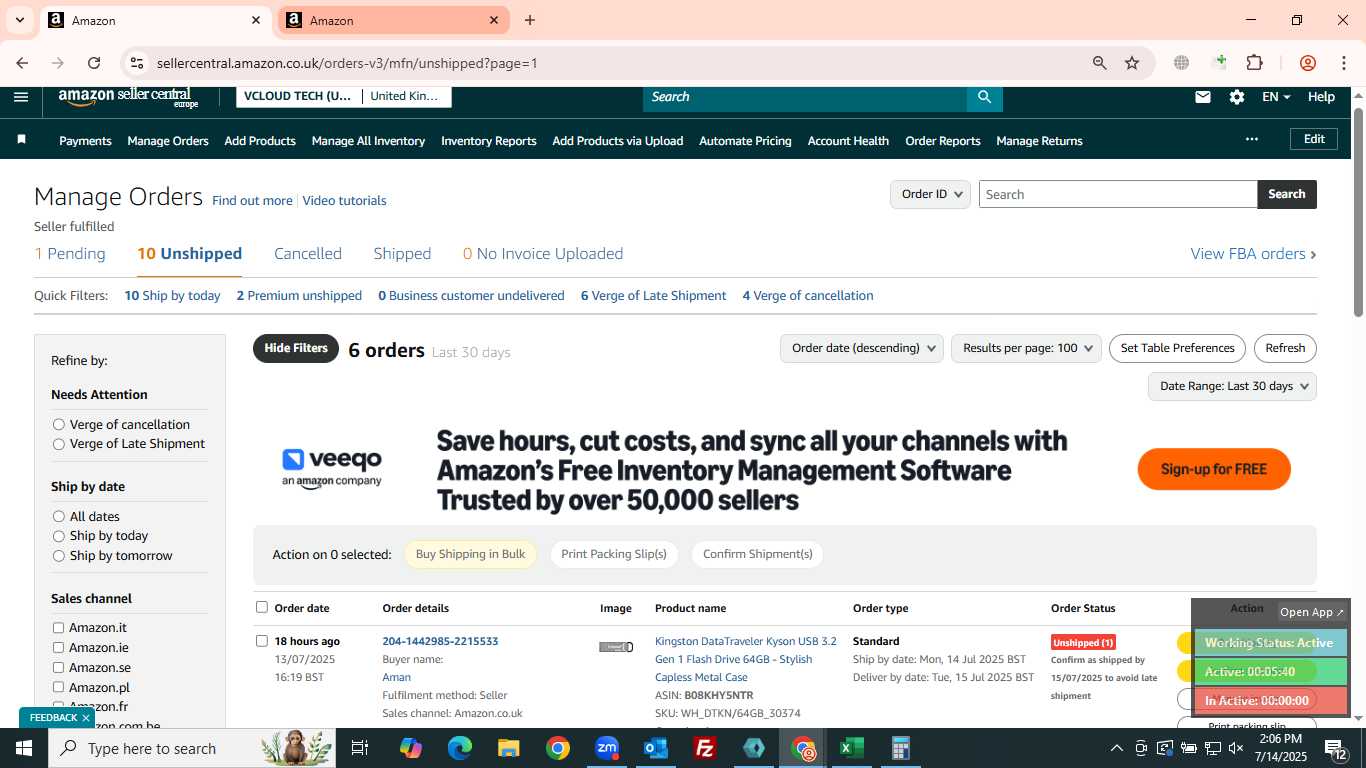Click the site information icon in address bar
Image resolution: width=1366 pixels, height=768 pixels.
[137, 63]
